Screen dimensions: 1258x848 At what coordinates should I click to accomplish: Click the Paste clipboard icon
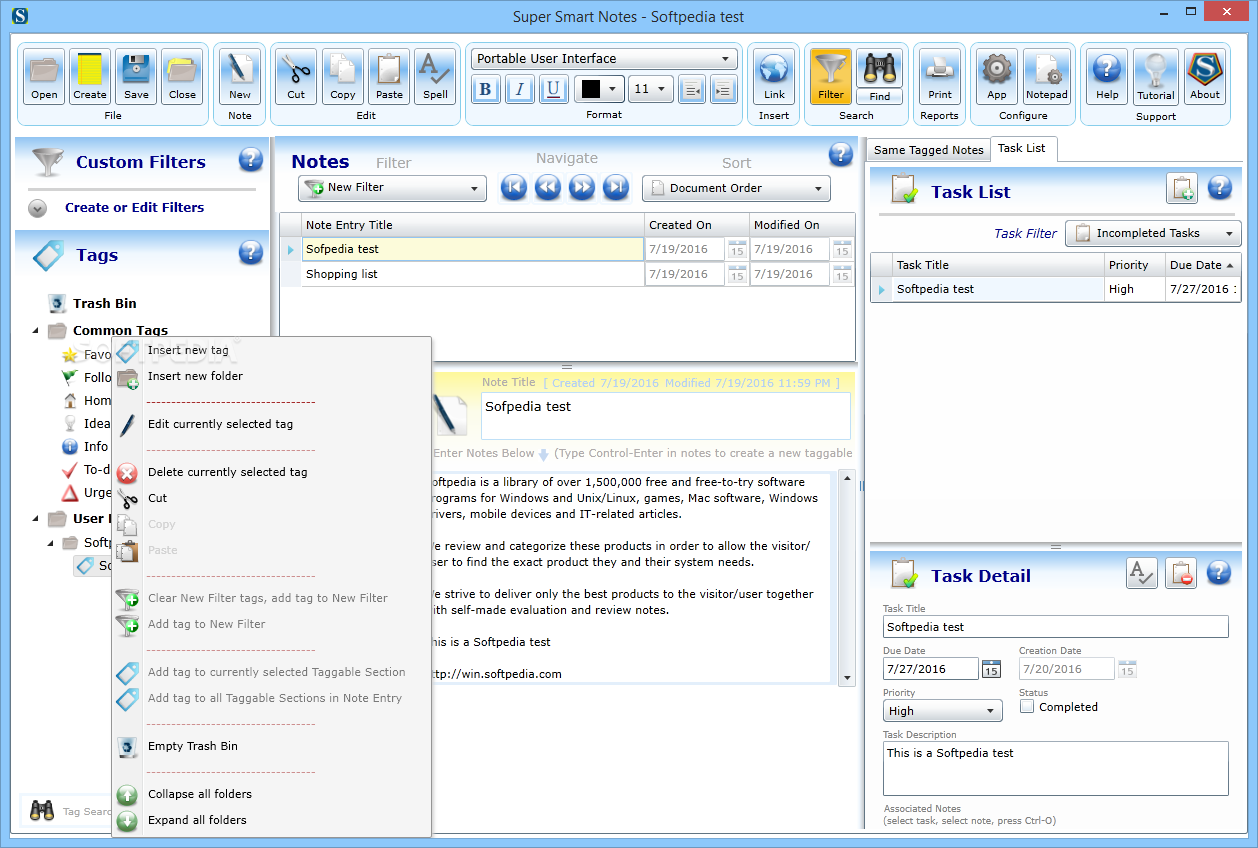[389, 76]
